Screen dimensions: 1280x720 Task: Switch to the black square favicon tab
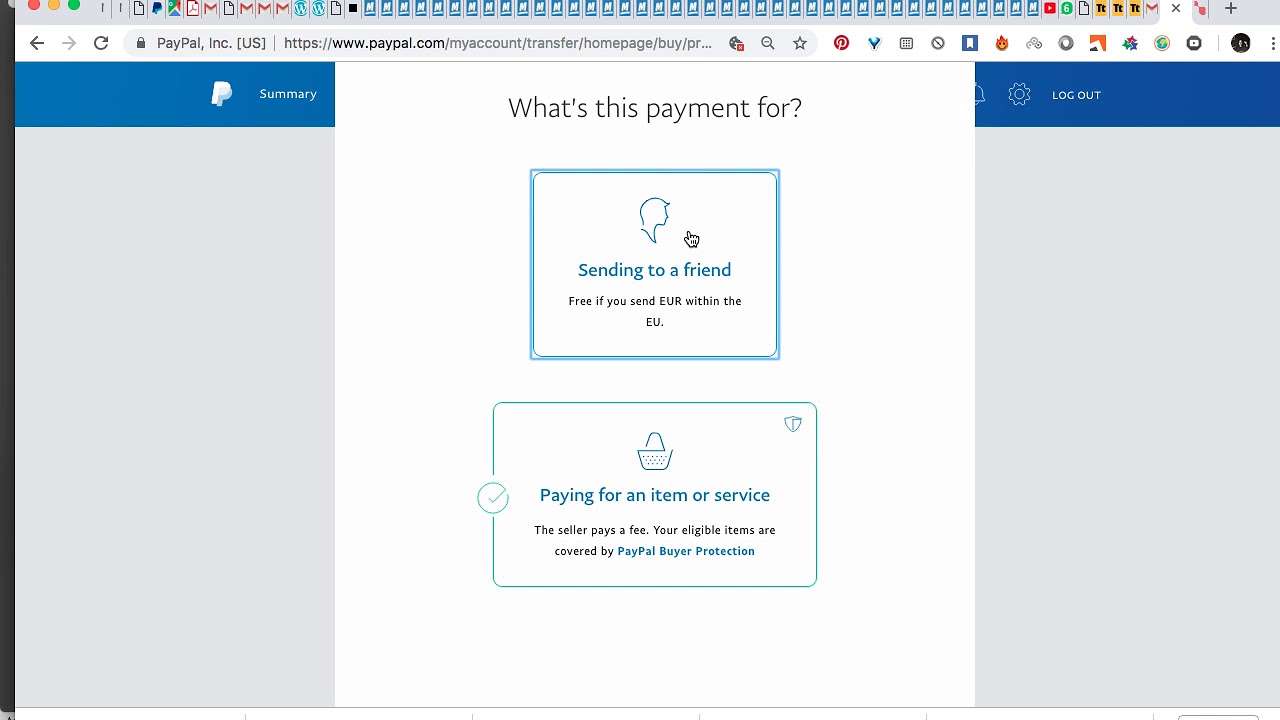(x=353, y=8)
